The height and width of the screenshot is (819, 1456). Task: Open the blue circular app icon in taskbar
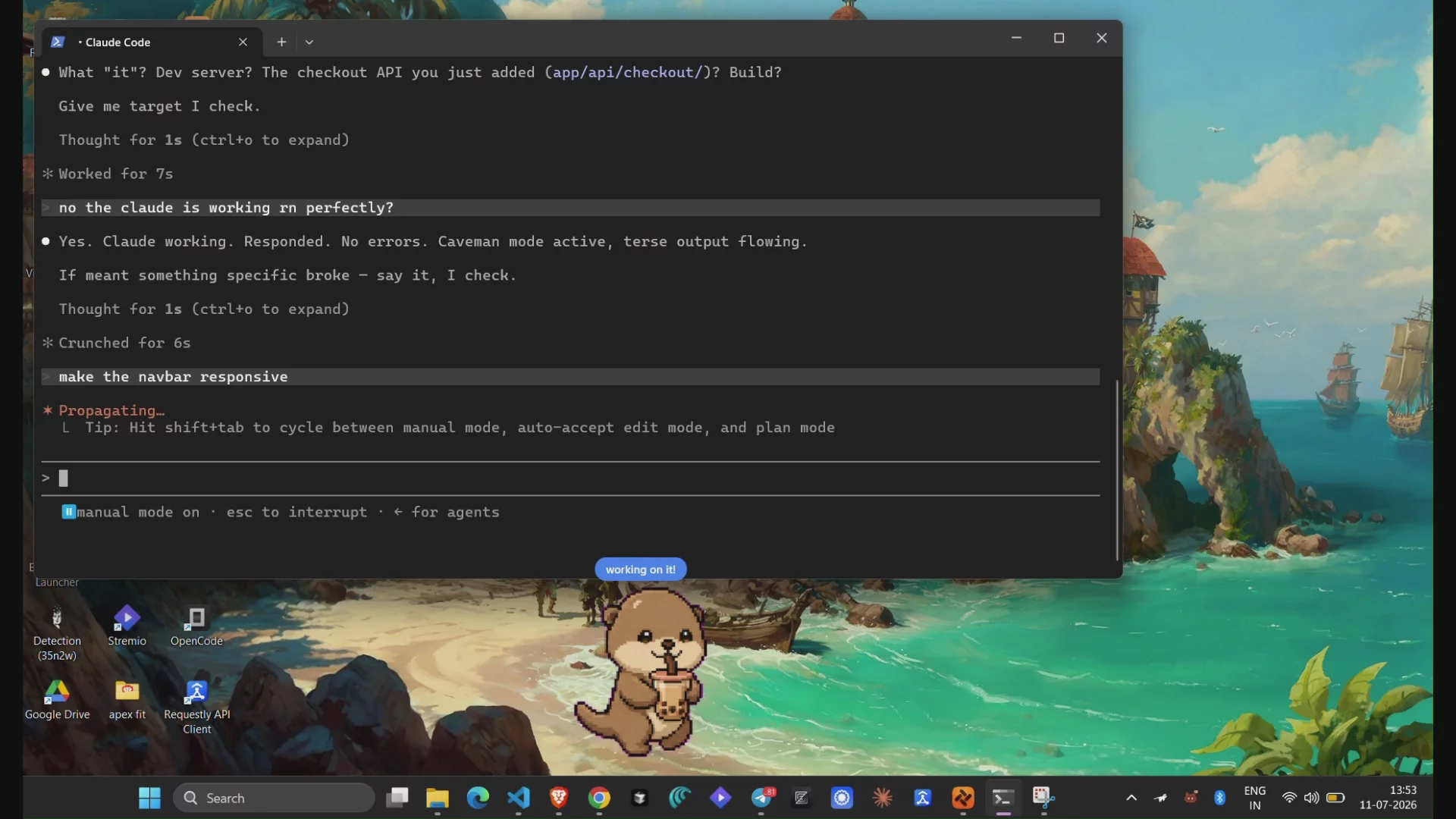pos(842,798)
